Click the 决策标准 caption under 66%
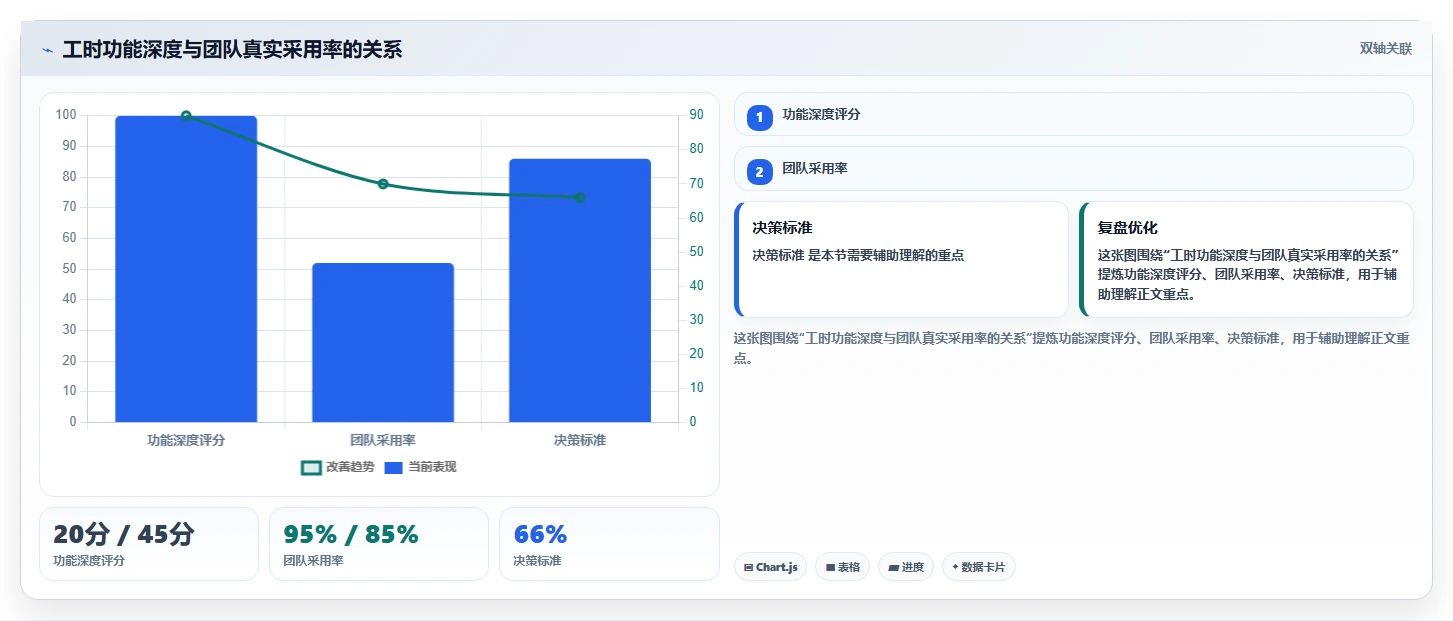 coord(537,561)
